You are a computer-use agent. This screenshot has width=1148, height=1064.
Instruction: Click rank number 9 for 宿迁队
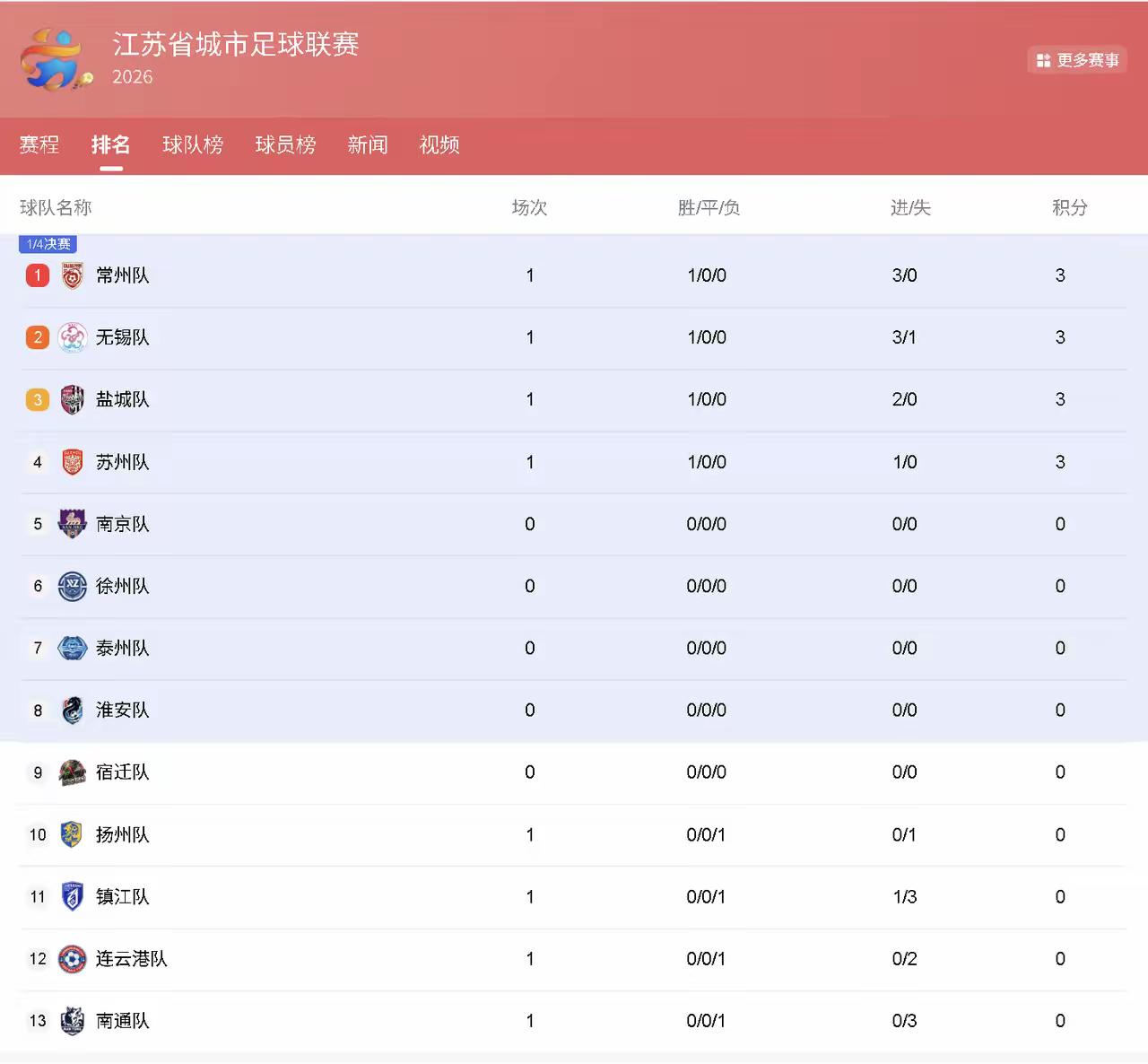click(38, 772)
